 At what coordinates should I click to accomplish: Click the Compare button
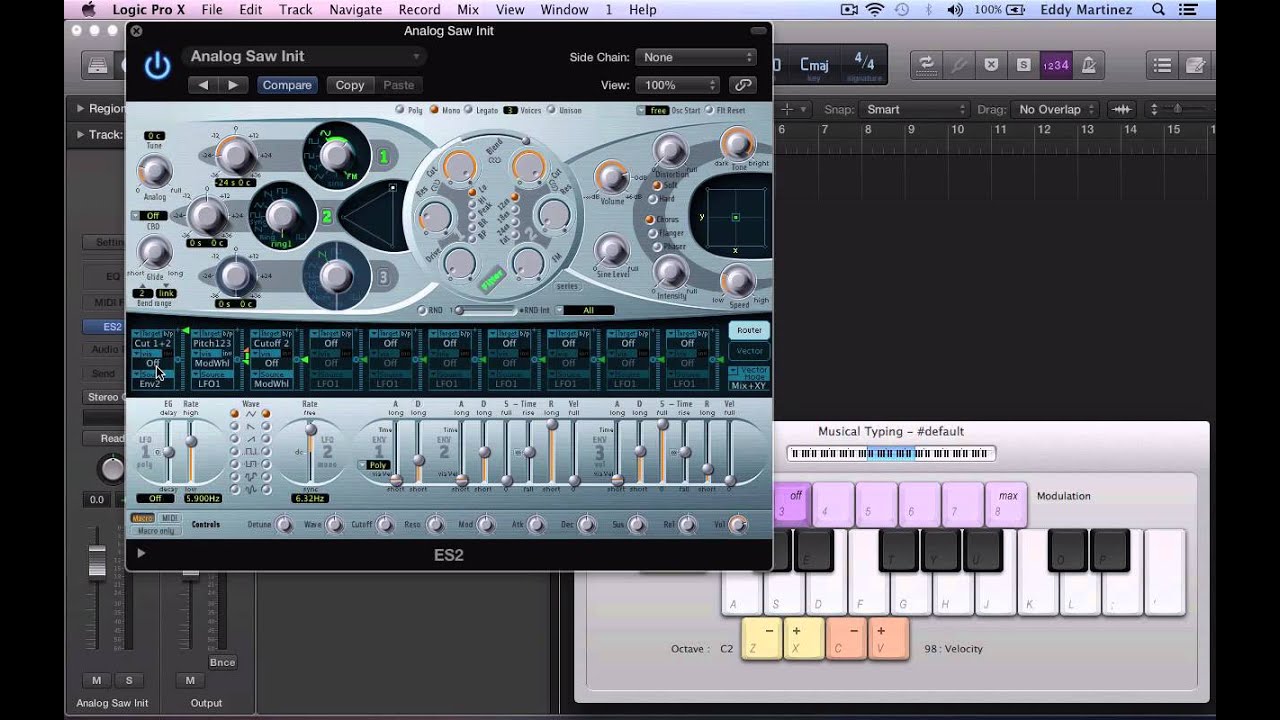(x=287, y=85)
